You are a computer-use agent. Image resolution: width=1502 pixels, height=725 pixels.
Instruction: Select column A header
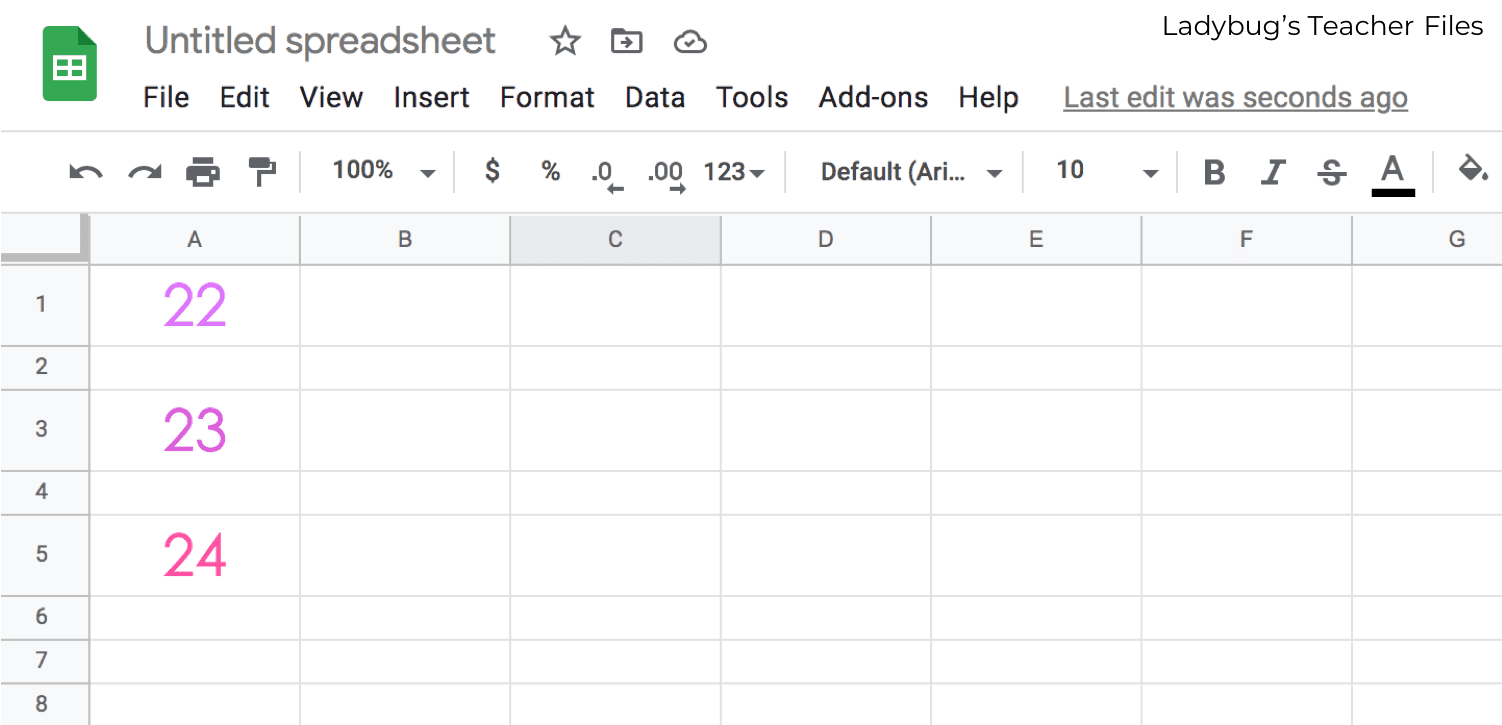[x=195, y=239]
